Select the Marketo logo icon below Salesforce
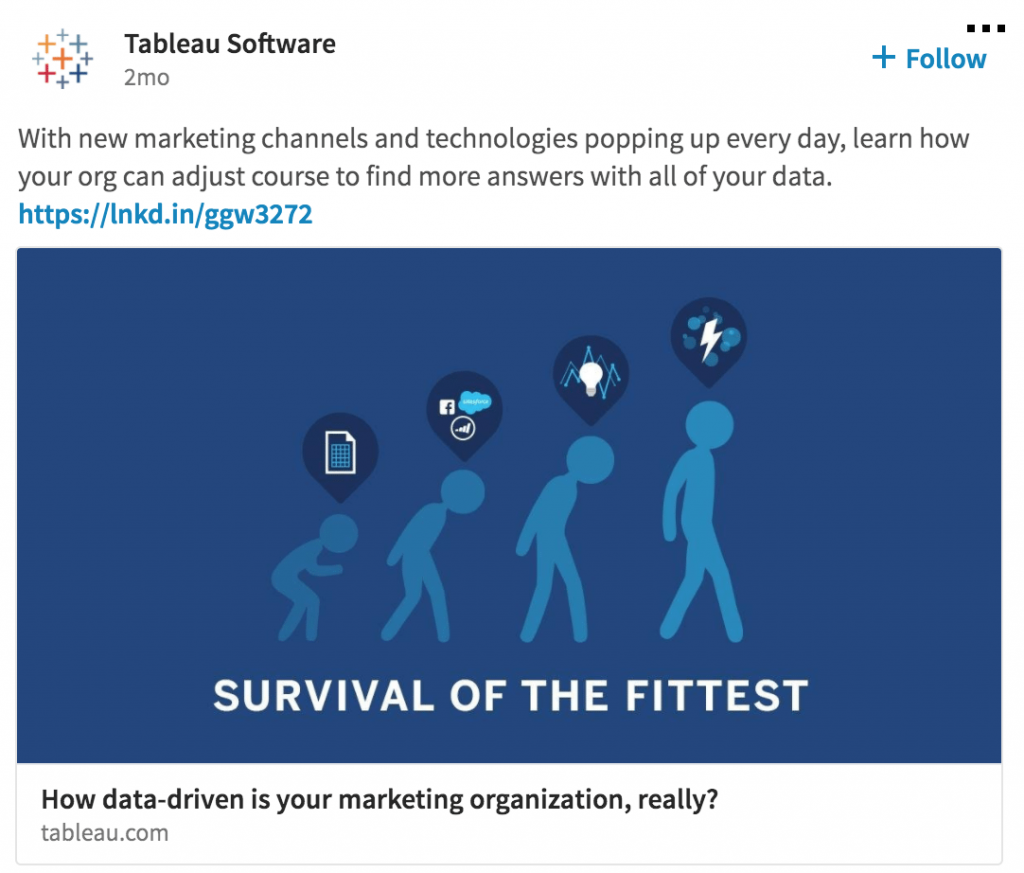 [x=462, y=428]
